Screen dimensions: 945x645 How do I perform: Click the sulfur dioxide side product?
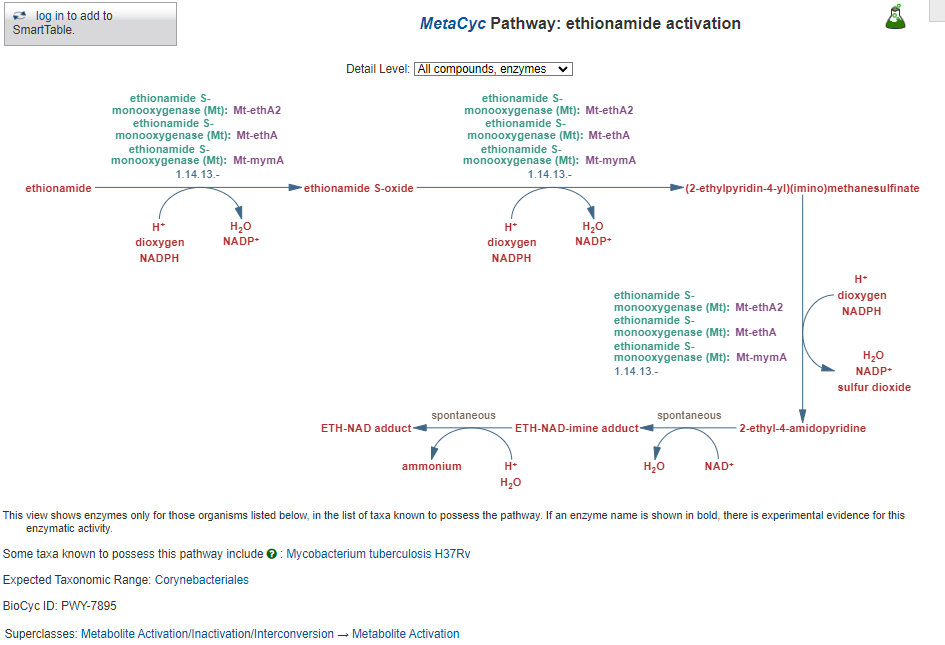(874, 387)
